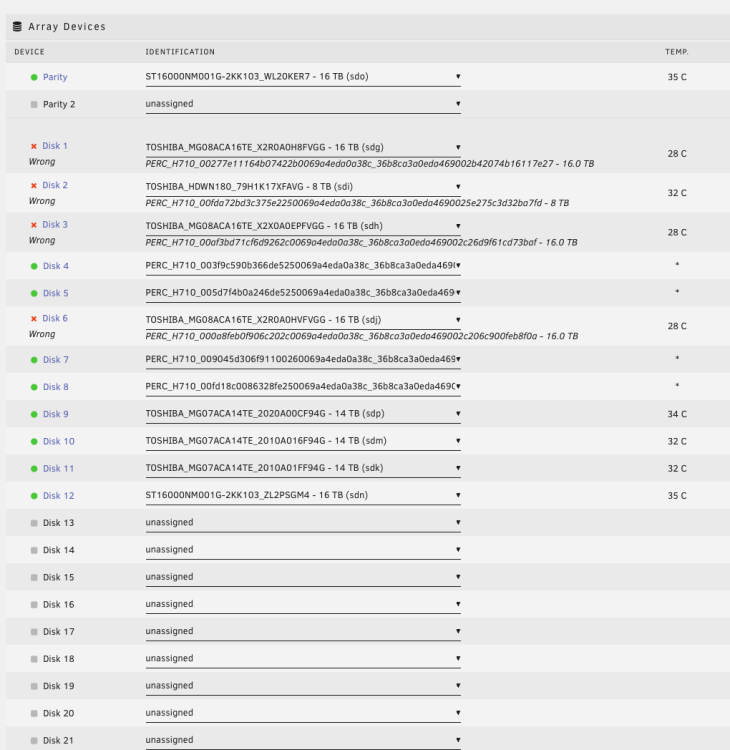Open the Disk 9 link

[x=55, y=414]
